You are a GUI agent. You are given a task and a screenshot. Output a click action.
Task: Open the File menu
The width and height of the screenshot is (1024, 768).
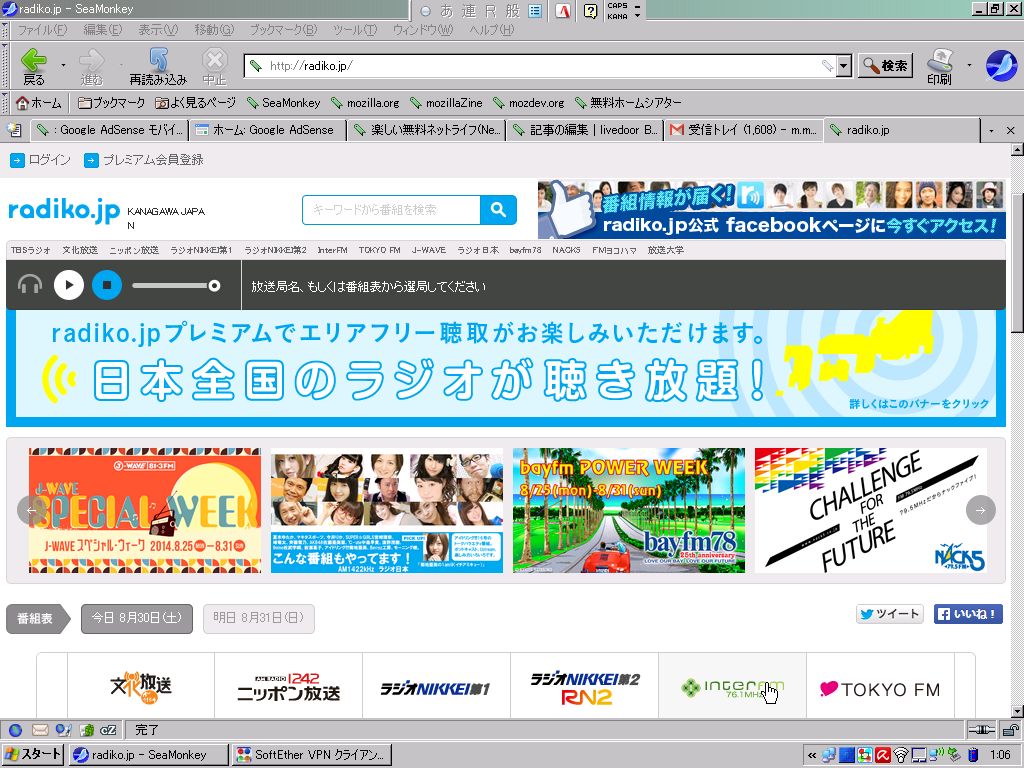[x=42, y=29]
